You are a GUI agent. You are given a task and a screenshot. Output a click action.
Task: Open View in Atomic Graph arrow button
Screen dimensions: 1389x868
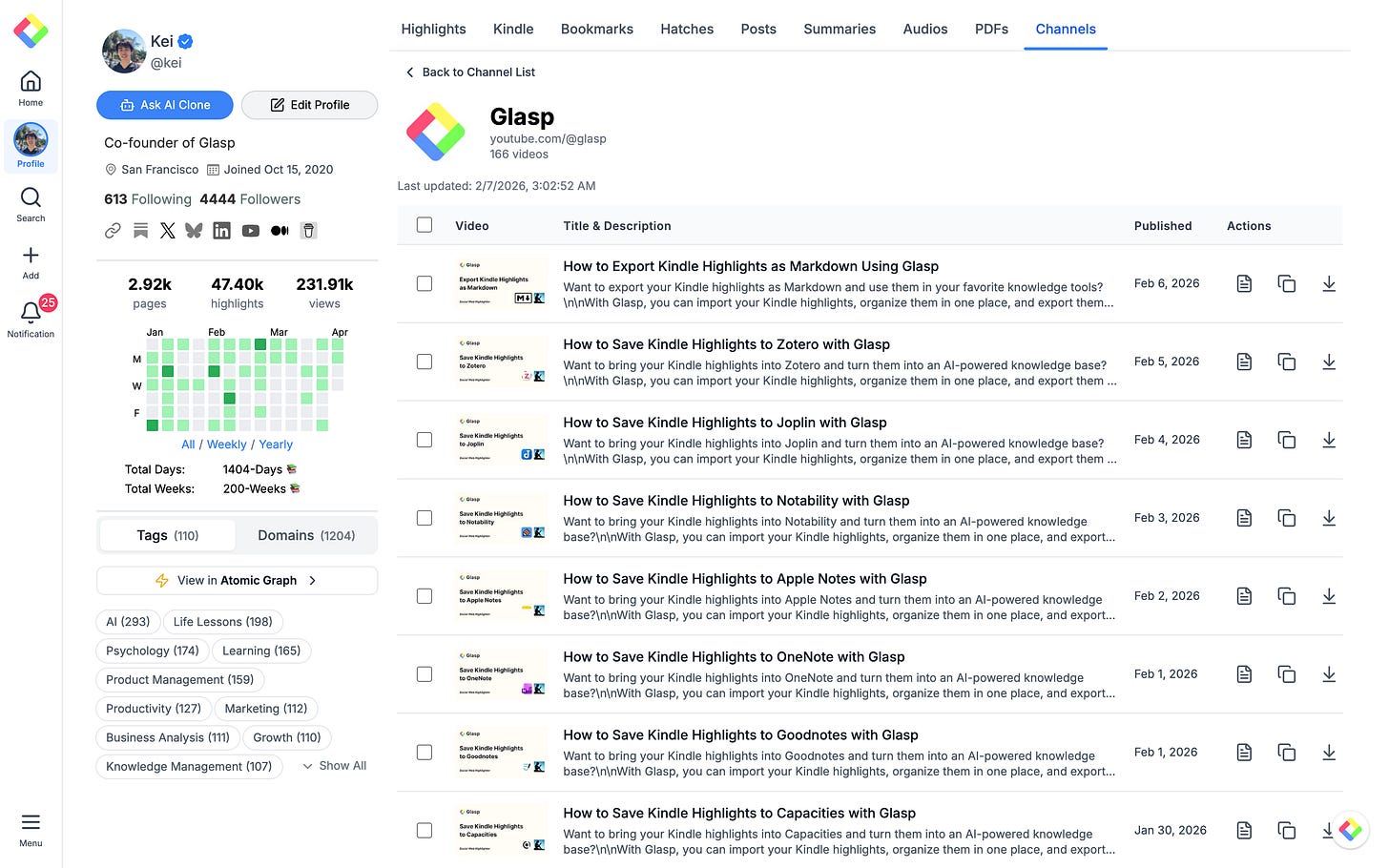(237, 580)
